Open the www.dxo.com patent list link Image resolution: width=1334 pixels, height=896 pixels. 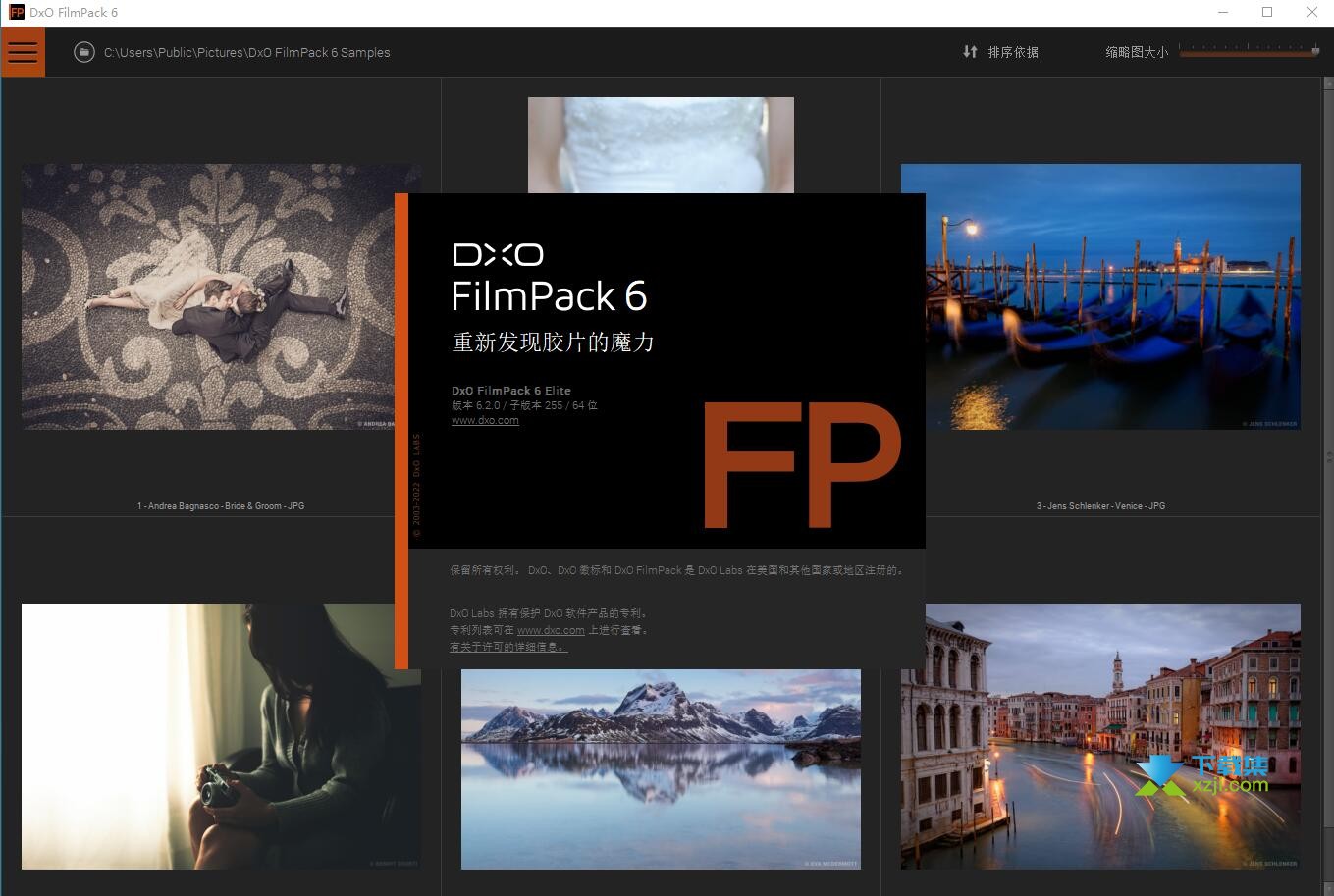point(551,630)
